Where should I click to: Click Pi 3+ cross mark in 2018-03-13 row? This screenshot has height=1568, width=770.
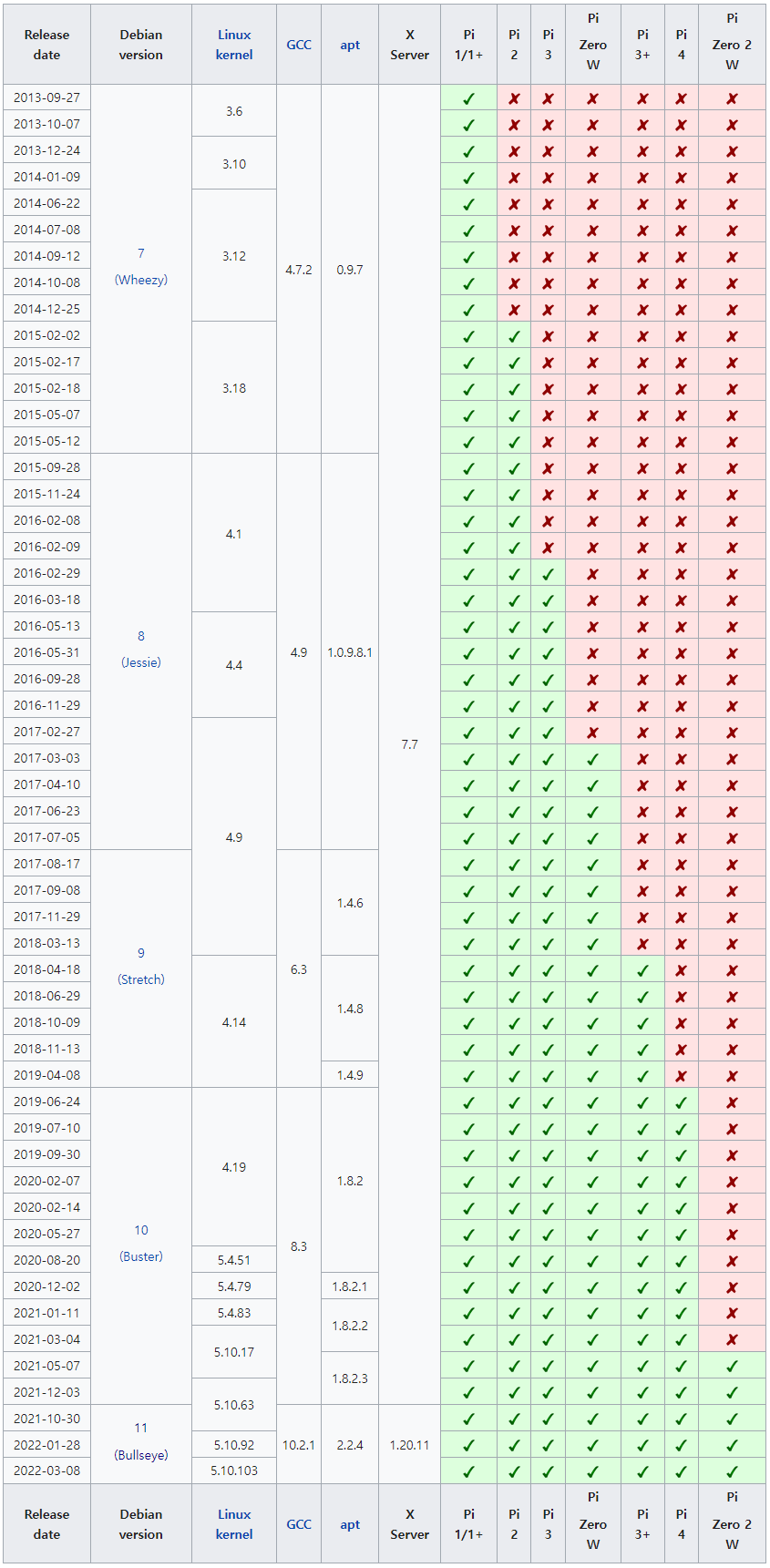[643, 944]
